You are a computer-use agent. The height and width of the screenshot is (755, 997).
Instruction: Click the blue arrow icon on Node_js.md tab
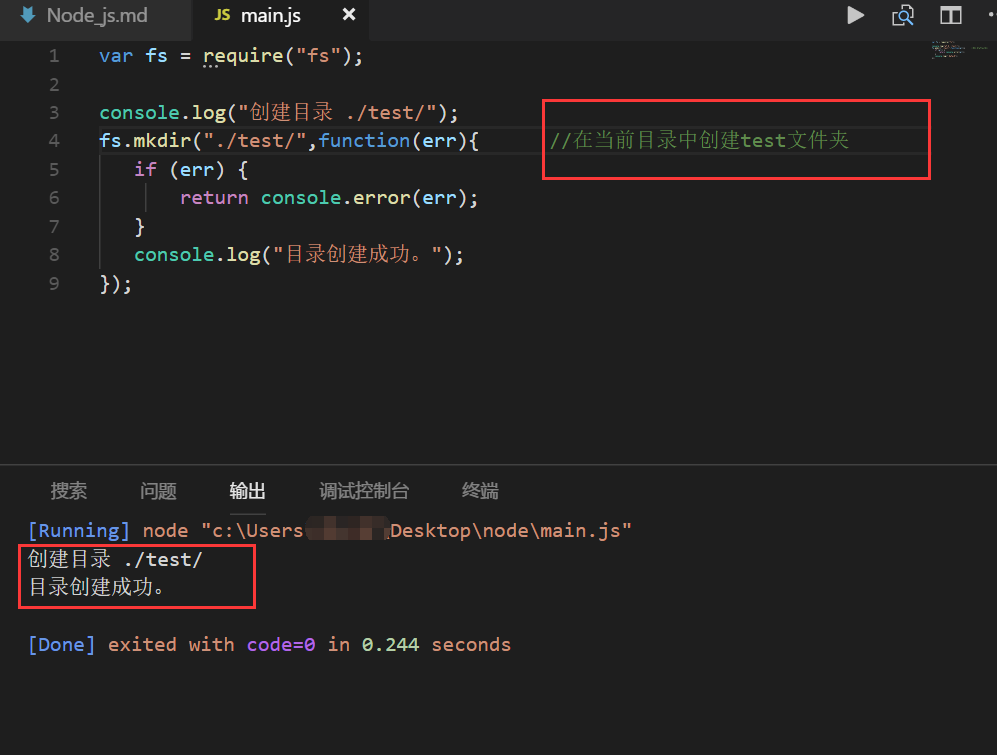(27, 15)
